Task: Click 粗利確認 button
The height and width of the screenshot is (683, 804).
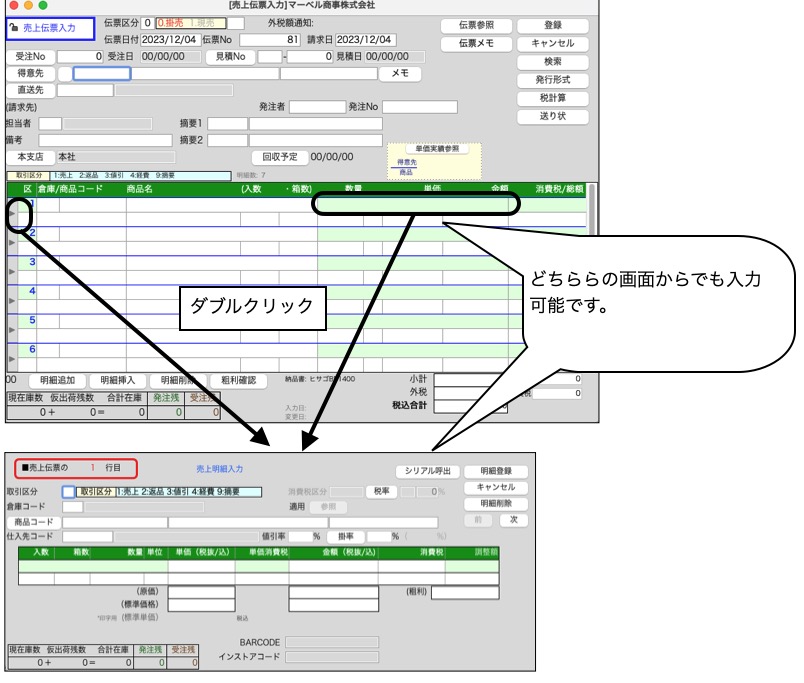Action: [238, 380]
